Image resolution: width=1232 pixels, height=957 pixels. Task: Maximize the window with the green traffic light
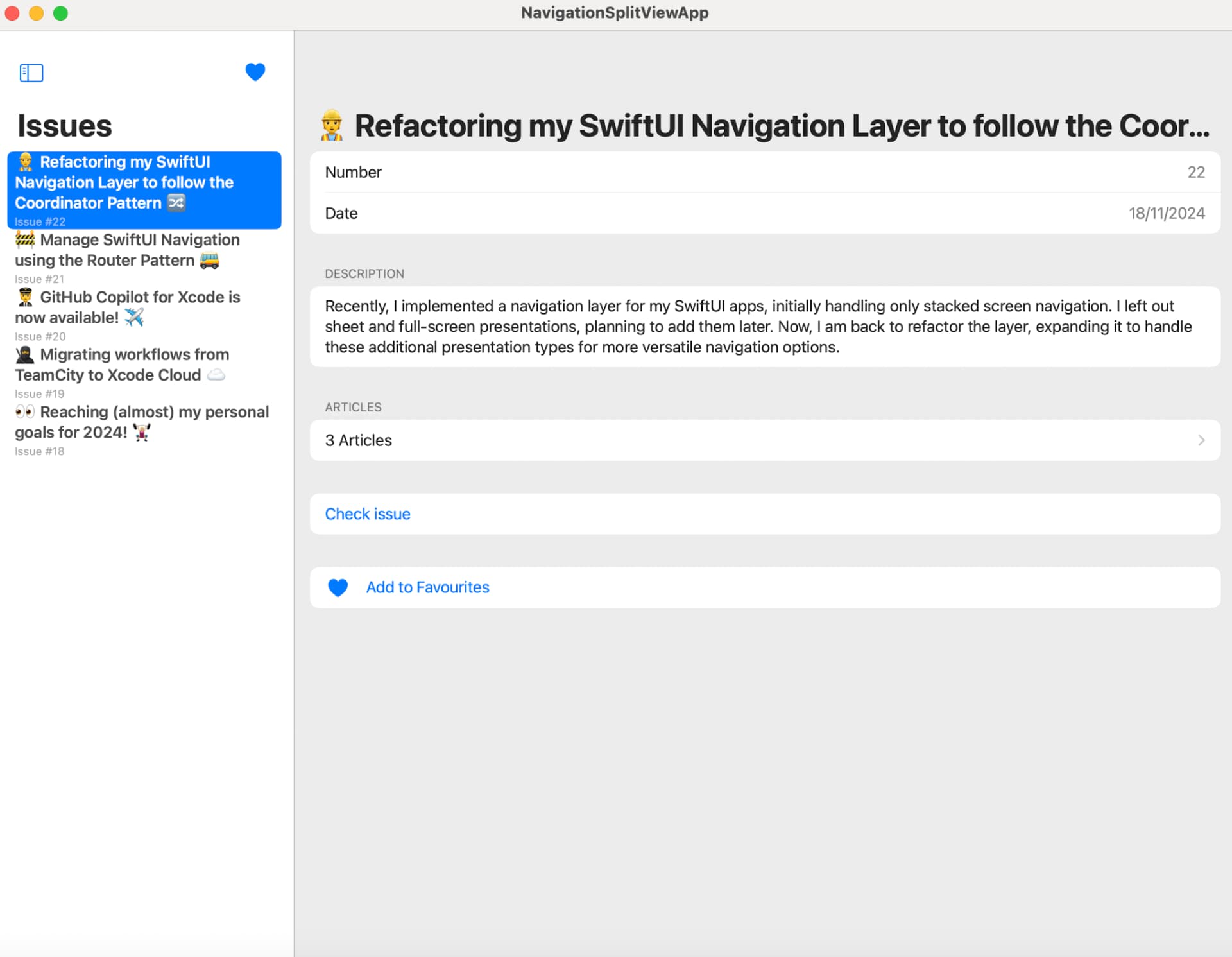(x=61, y=13)
